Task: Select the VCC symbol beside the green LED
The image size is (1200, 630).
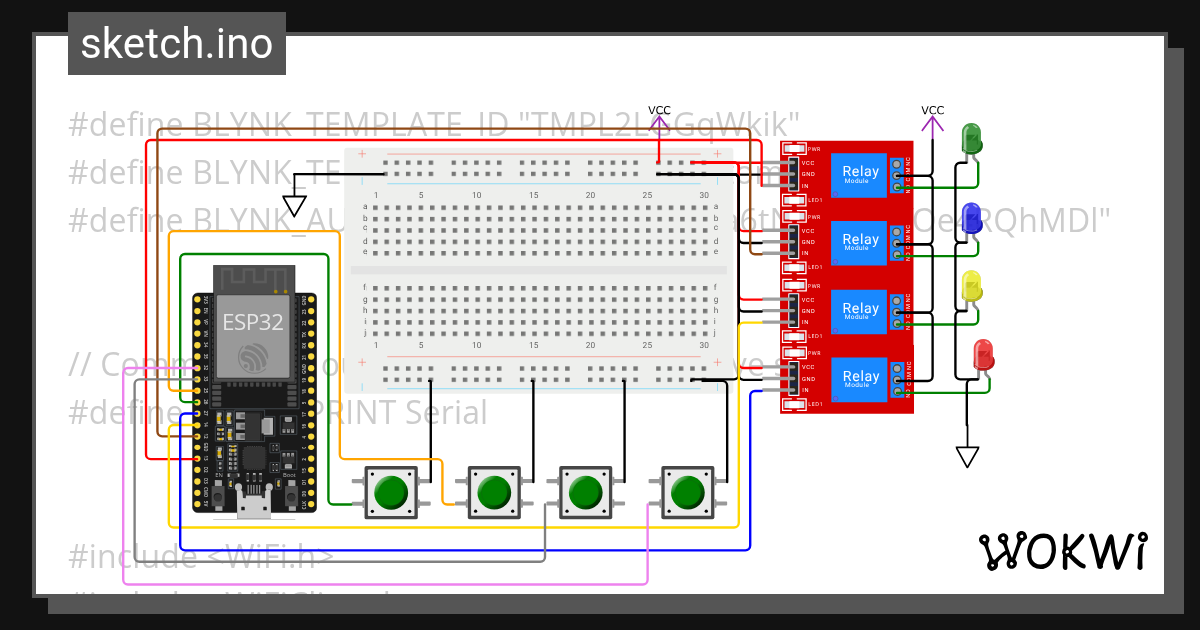Action: (932, 119)
